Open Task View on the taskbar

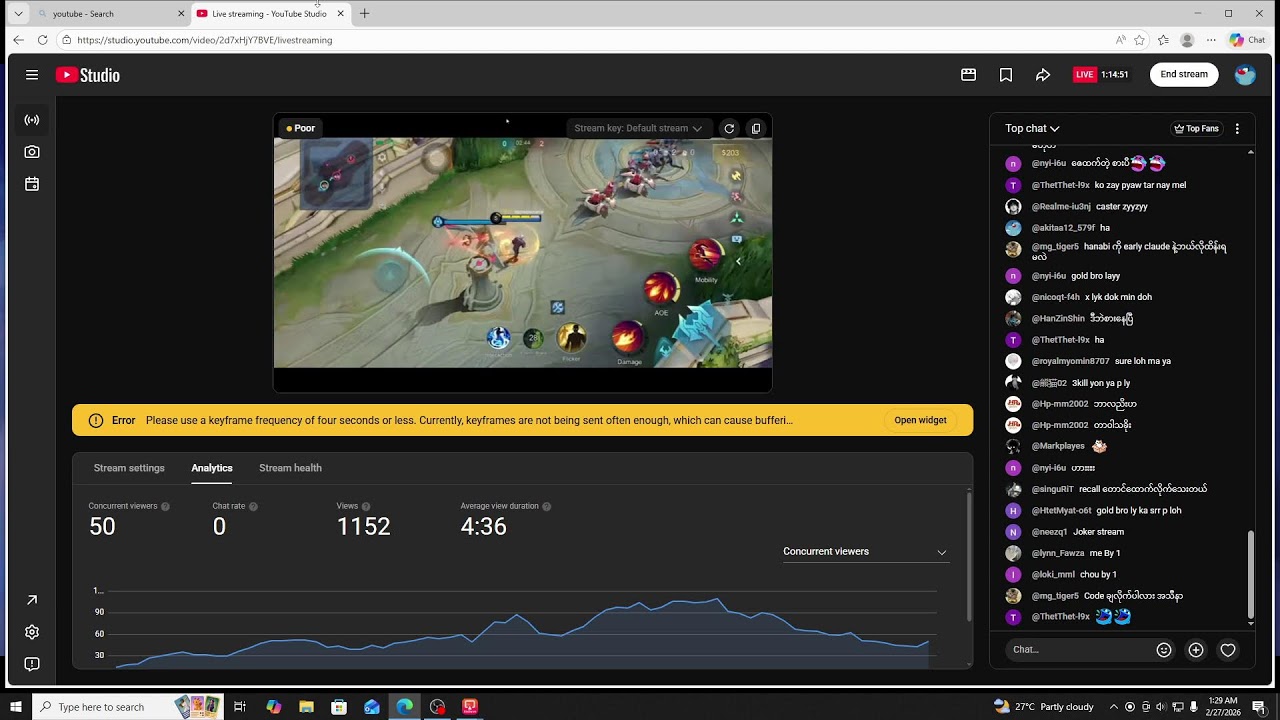(x=240, y=707)
